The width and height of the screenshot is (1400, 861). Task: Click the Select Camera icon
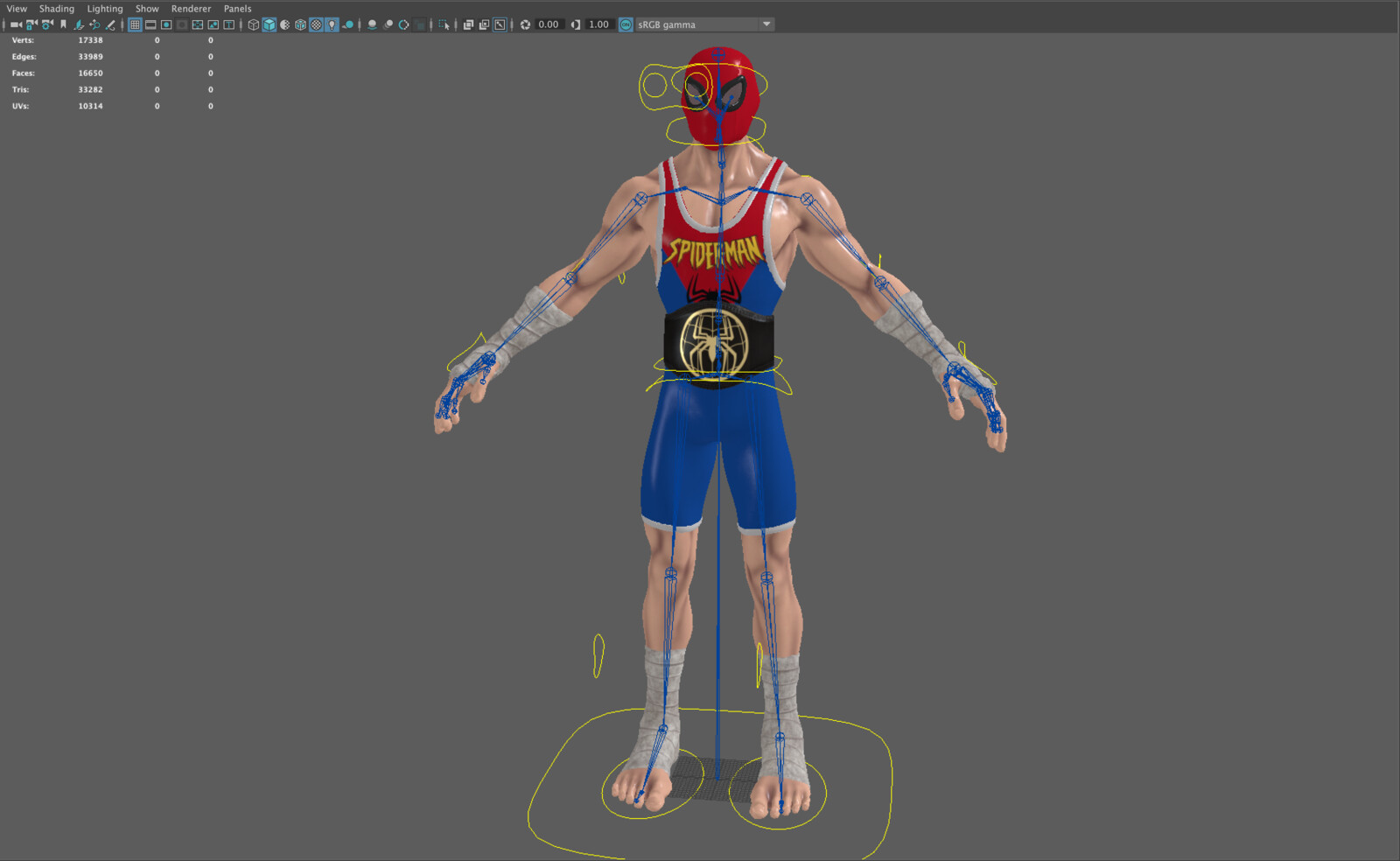16,24
